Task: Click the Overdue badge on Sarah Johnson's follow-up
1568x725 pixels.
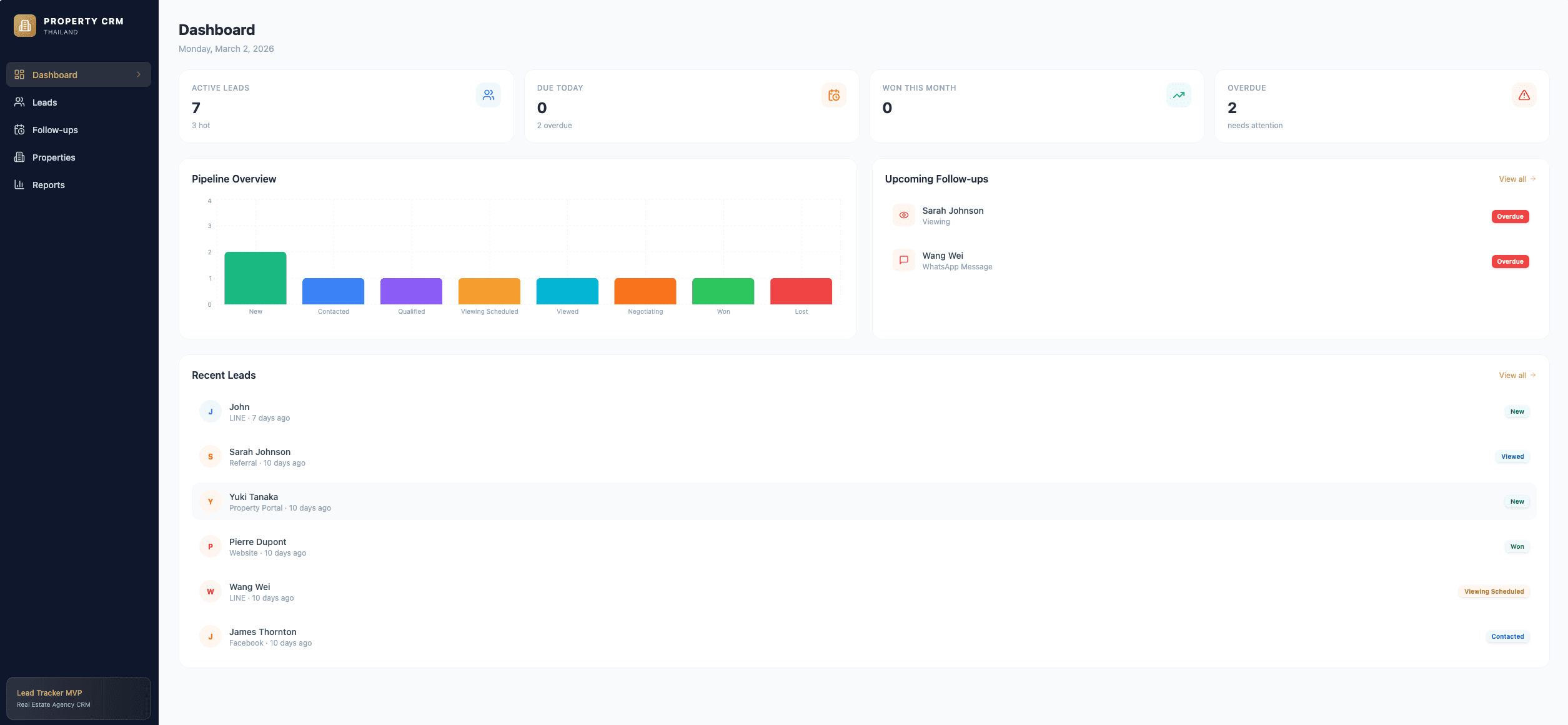Action: [x=1509, y=217]
